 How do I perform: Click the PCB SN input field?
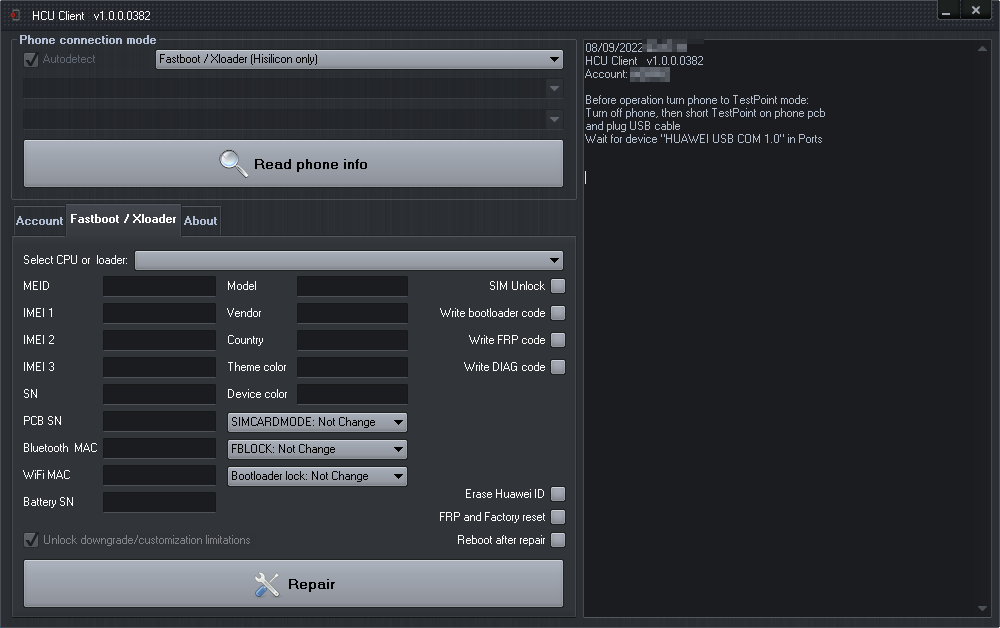click(159, 421)
